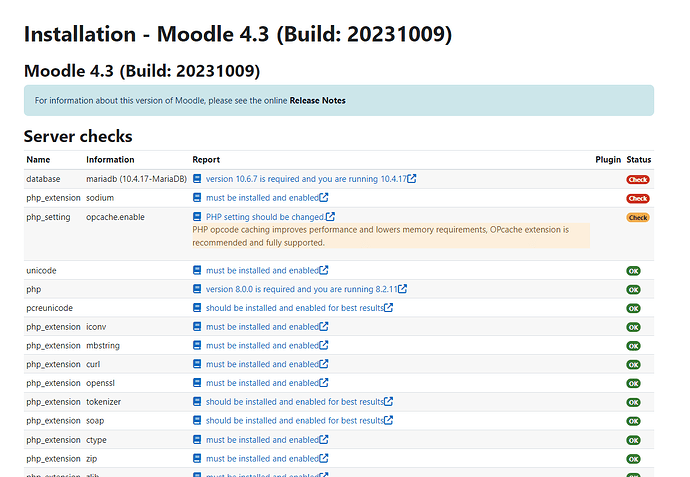
Task: Click external link icon in pcreunicode row
Action: (388, 308)
